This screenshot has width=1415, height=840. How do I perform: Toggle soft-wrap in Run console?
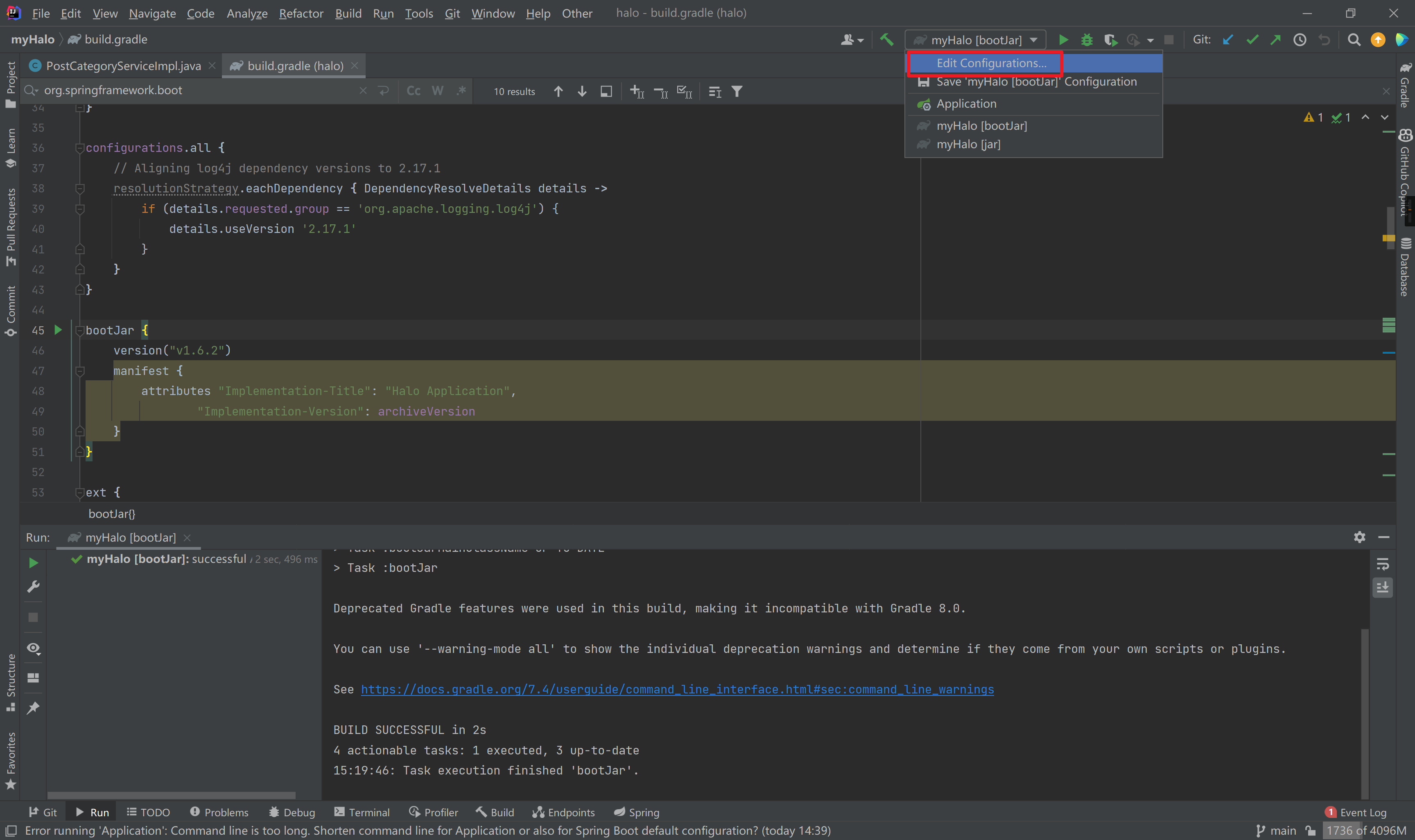click(1383, 564)
